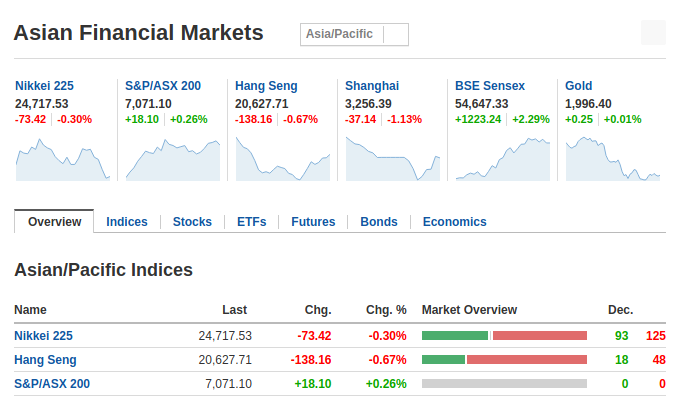Switch to the Indices tab

point(127,222)
